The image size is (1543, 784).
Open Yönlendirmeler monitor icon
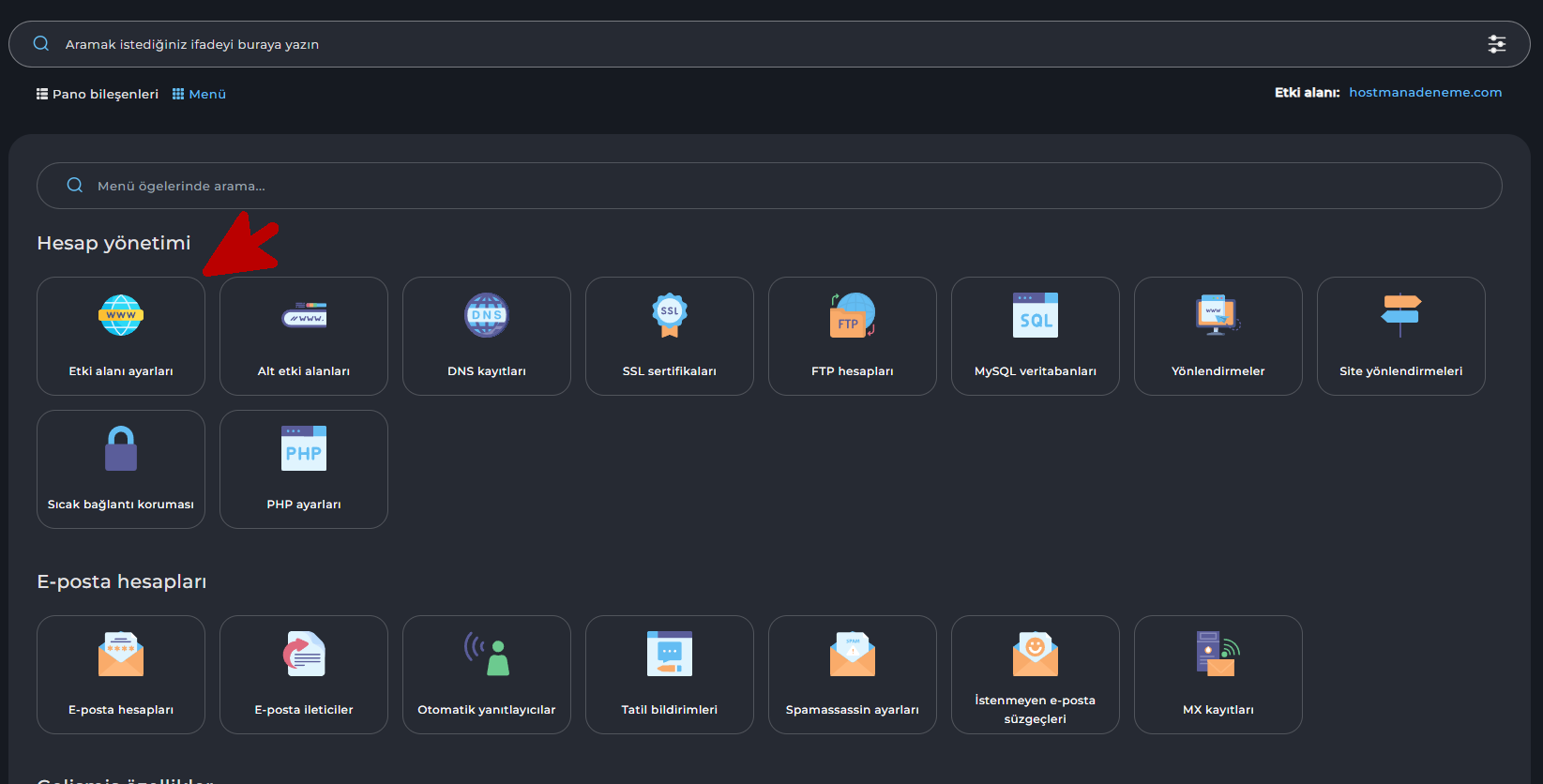pos(1218,315)
